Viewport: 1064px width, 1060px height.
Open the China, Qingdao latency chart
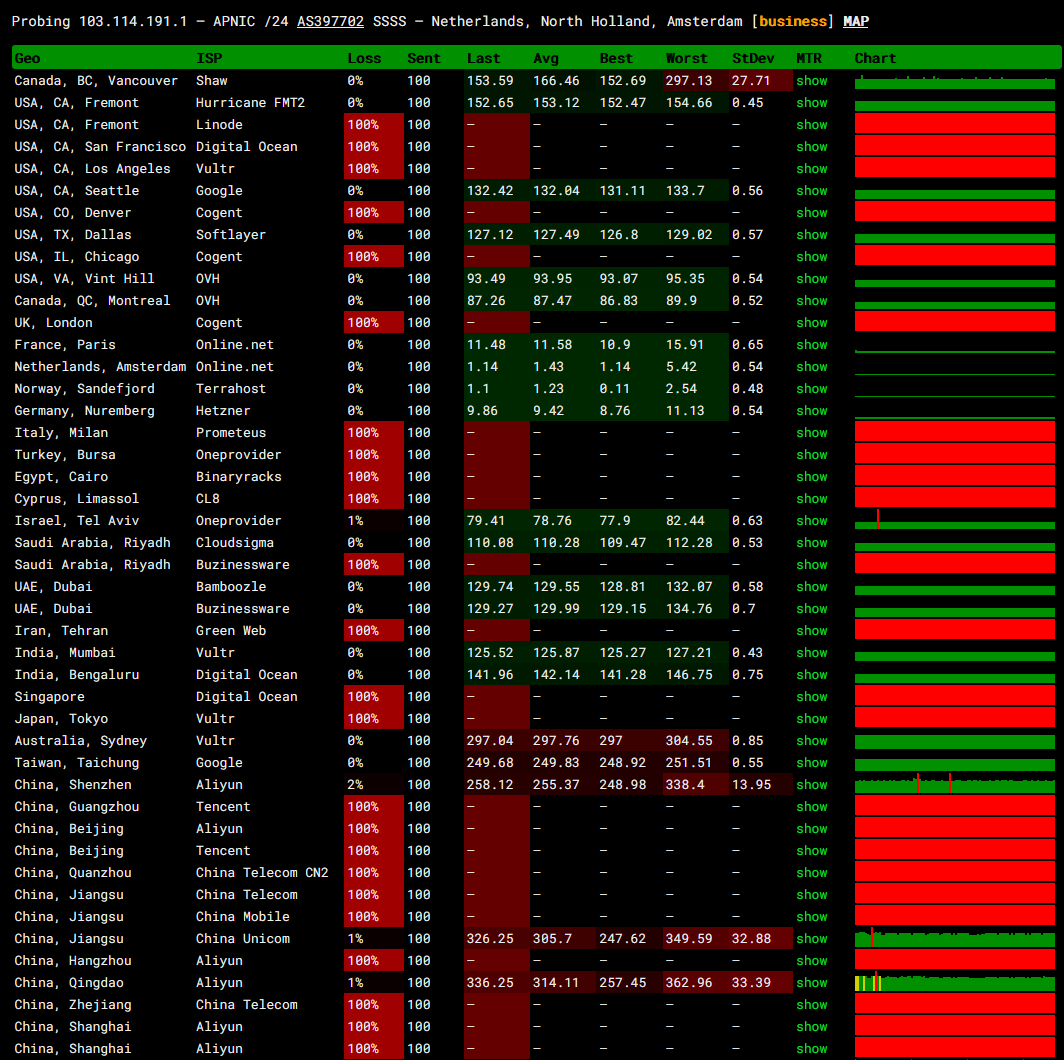(x=955, y=983)
